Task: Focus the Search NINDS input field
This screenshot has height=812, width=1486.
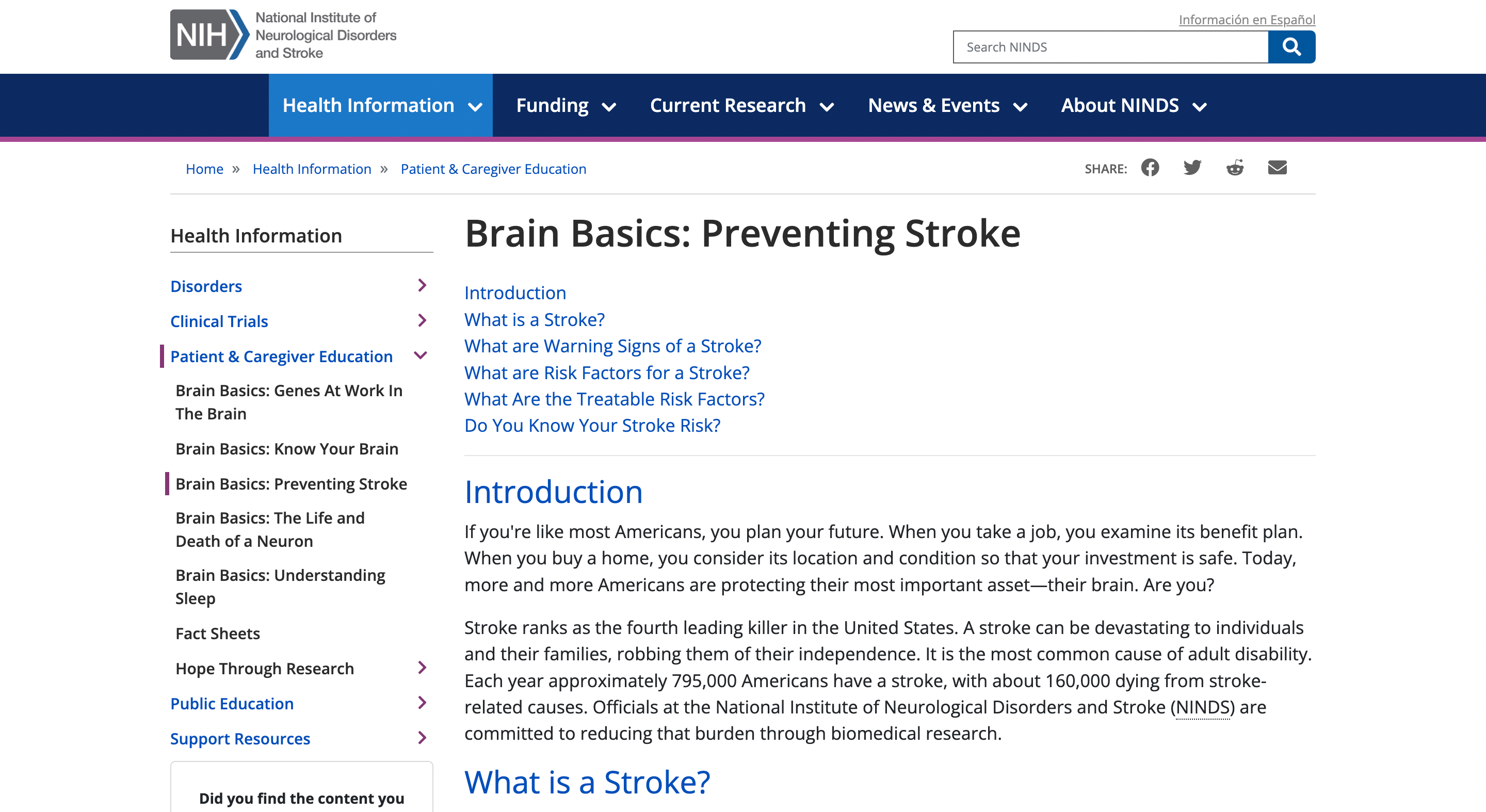Action: 1110,47
